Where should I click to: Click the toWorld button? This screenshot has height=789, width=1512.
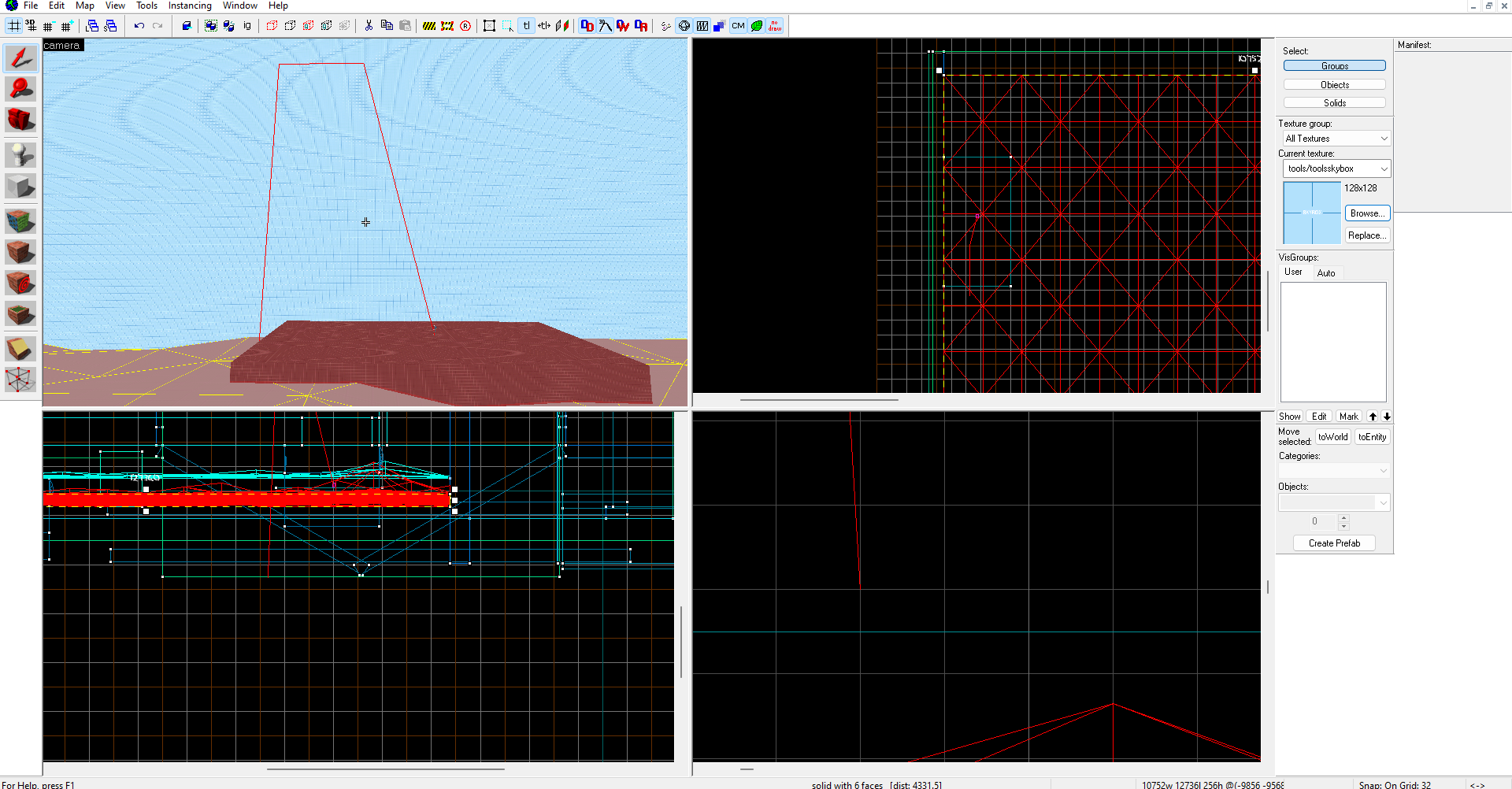click(x=1332, y=437)
